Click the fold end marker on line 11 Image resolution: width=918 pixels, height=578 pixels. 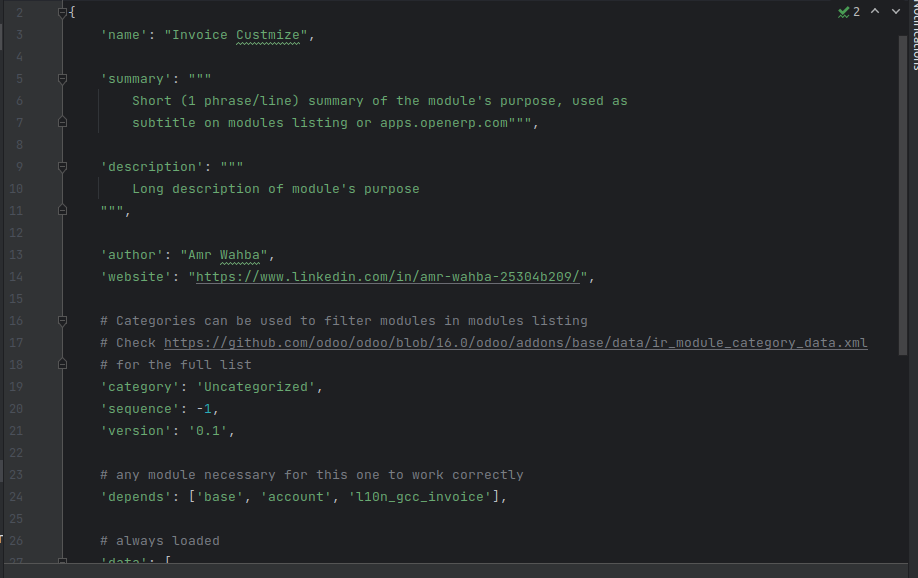point(63,210)
